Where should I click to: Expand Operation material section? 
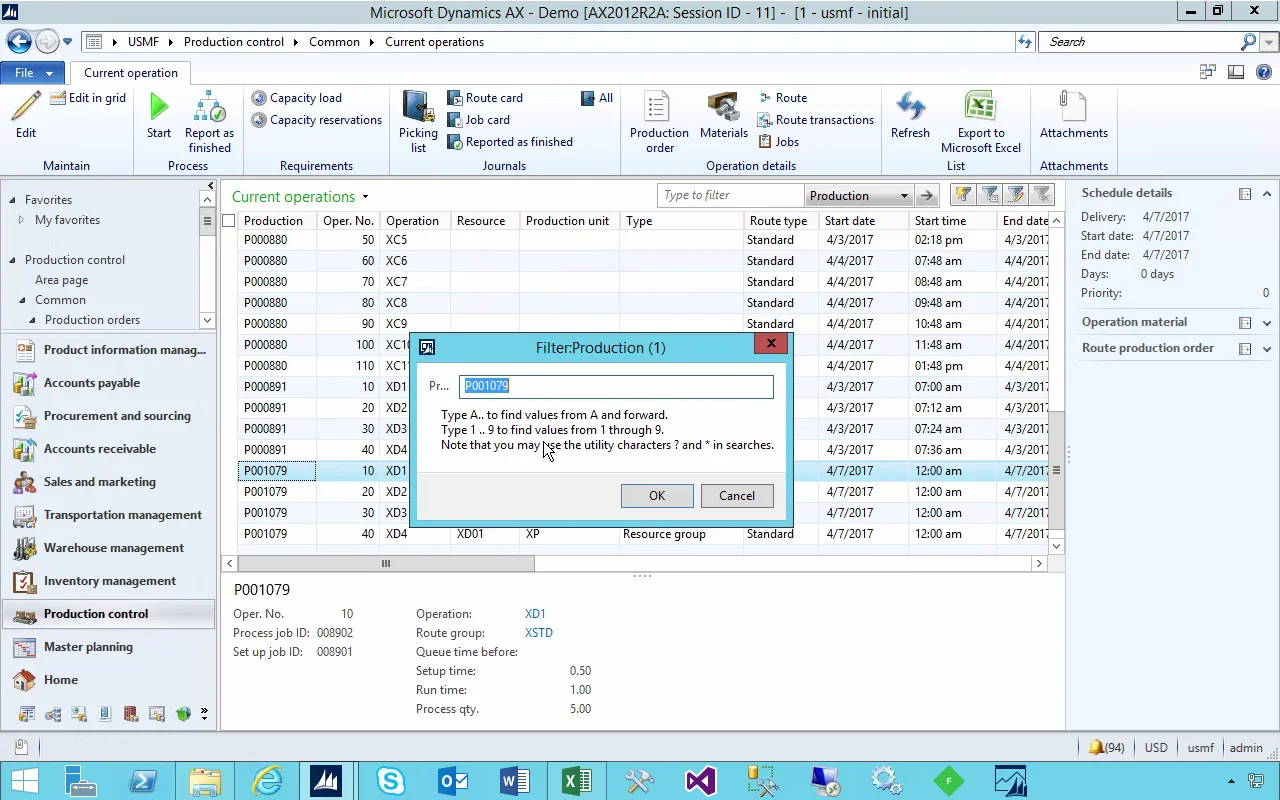[x=1267, y=323]
